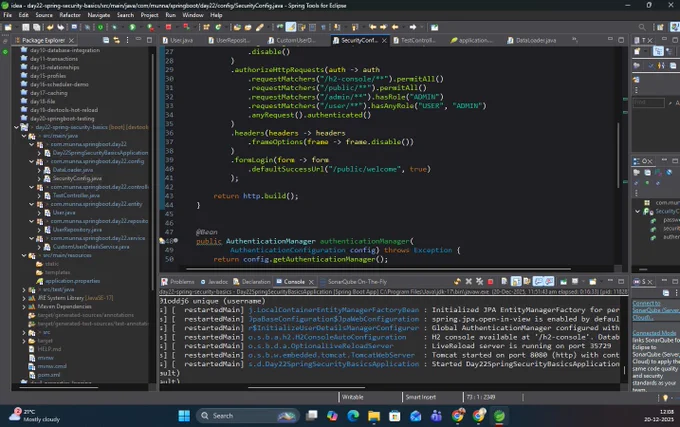The width and height of the screenshot is (680, 427).
Task: Terminate the running app in Console toolbar
Action: point(490,282)
